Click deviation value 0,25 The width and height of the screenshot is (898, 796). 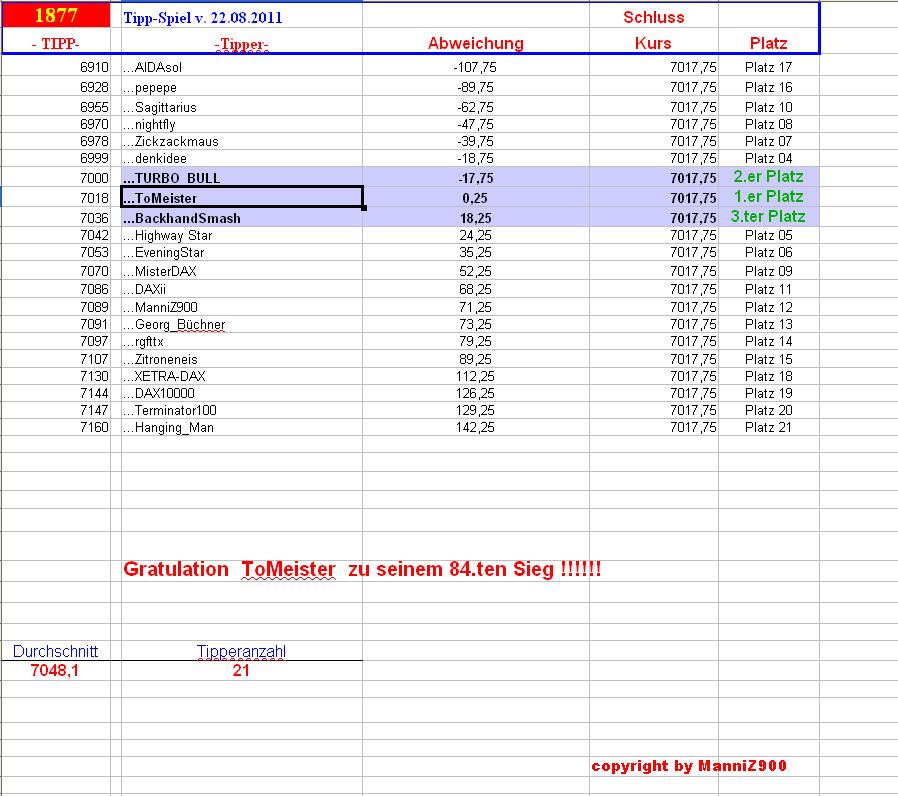coord(475,198)
